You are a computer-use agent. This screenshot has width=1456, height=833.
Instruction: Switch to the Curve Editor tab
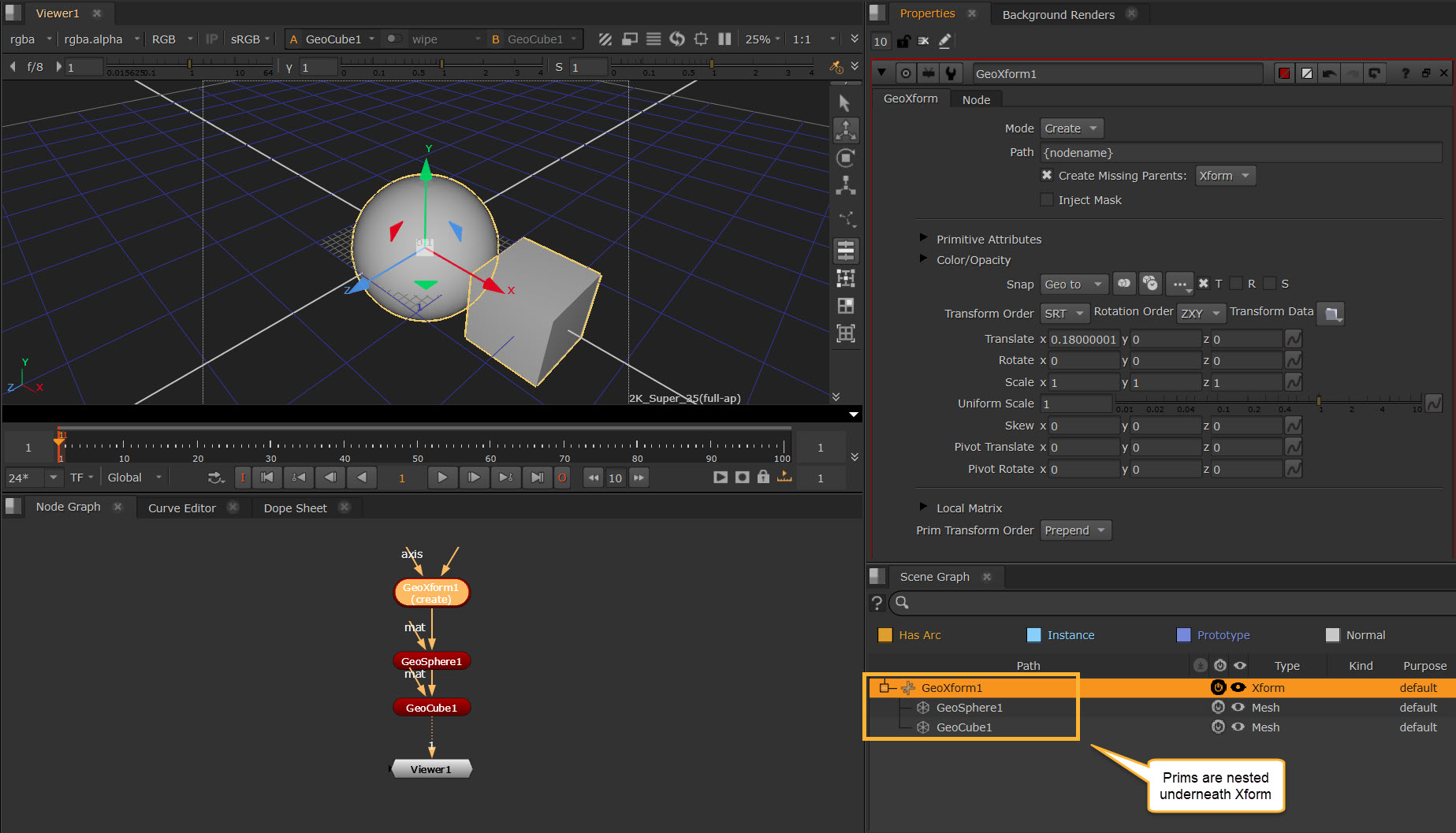181,508
